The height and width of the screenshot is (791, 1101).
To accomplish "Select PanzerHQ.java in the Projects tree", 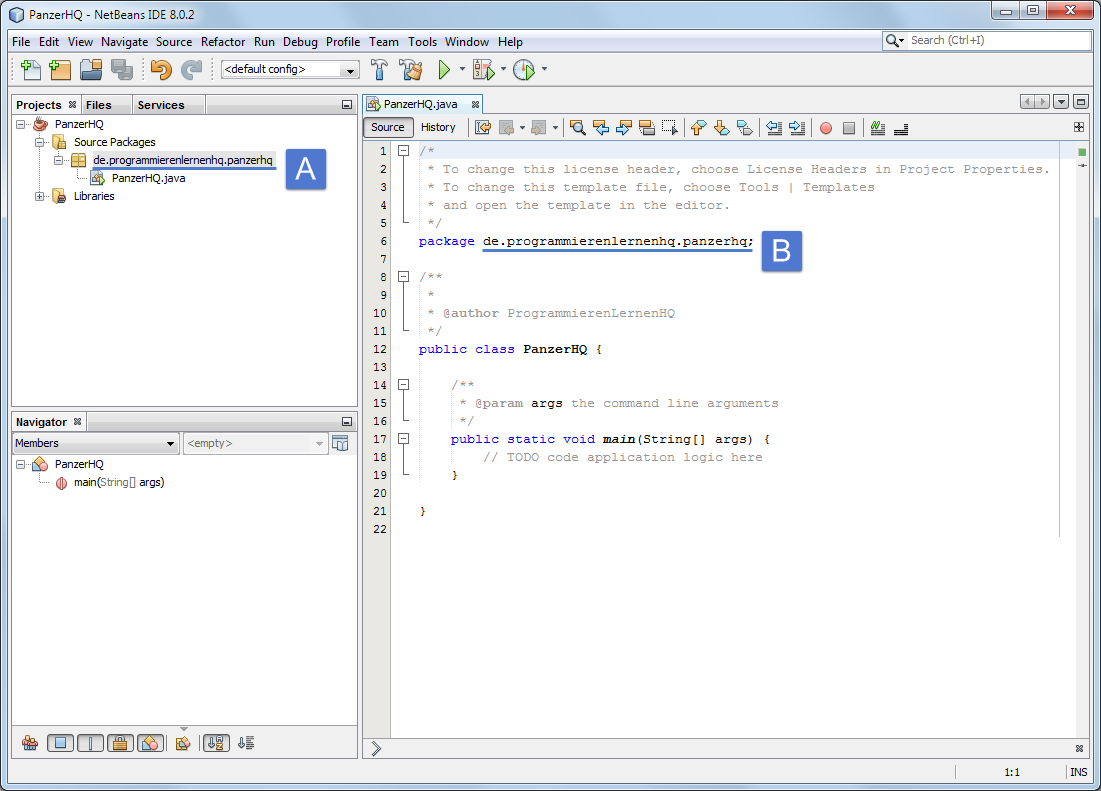I will coord(148,178).
